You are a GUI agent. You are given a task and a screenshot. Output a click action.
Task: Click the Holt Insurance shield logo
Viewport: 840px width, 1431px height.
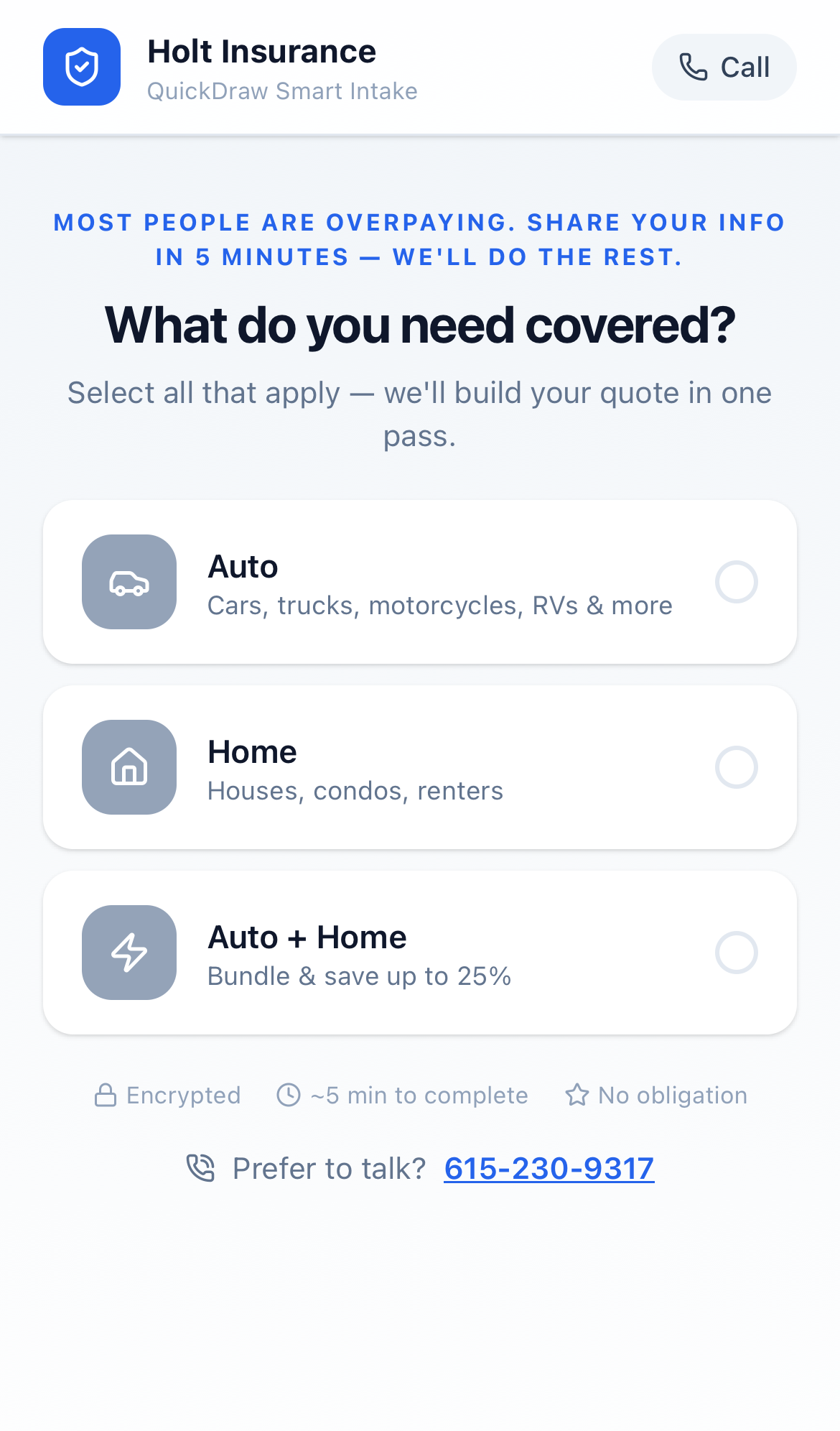(82, 67)
